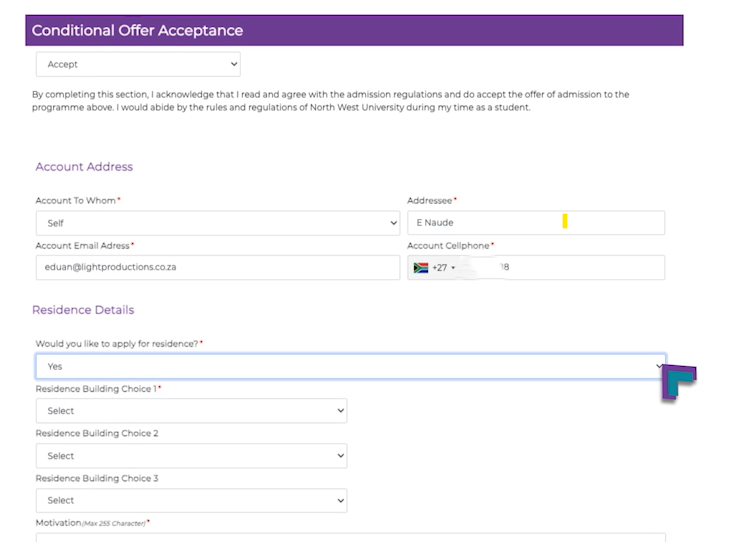This screenshot has height=542, width=733.
Task: Open the Accept offer dropdown
Action: tap(138, 64)
